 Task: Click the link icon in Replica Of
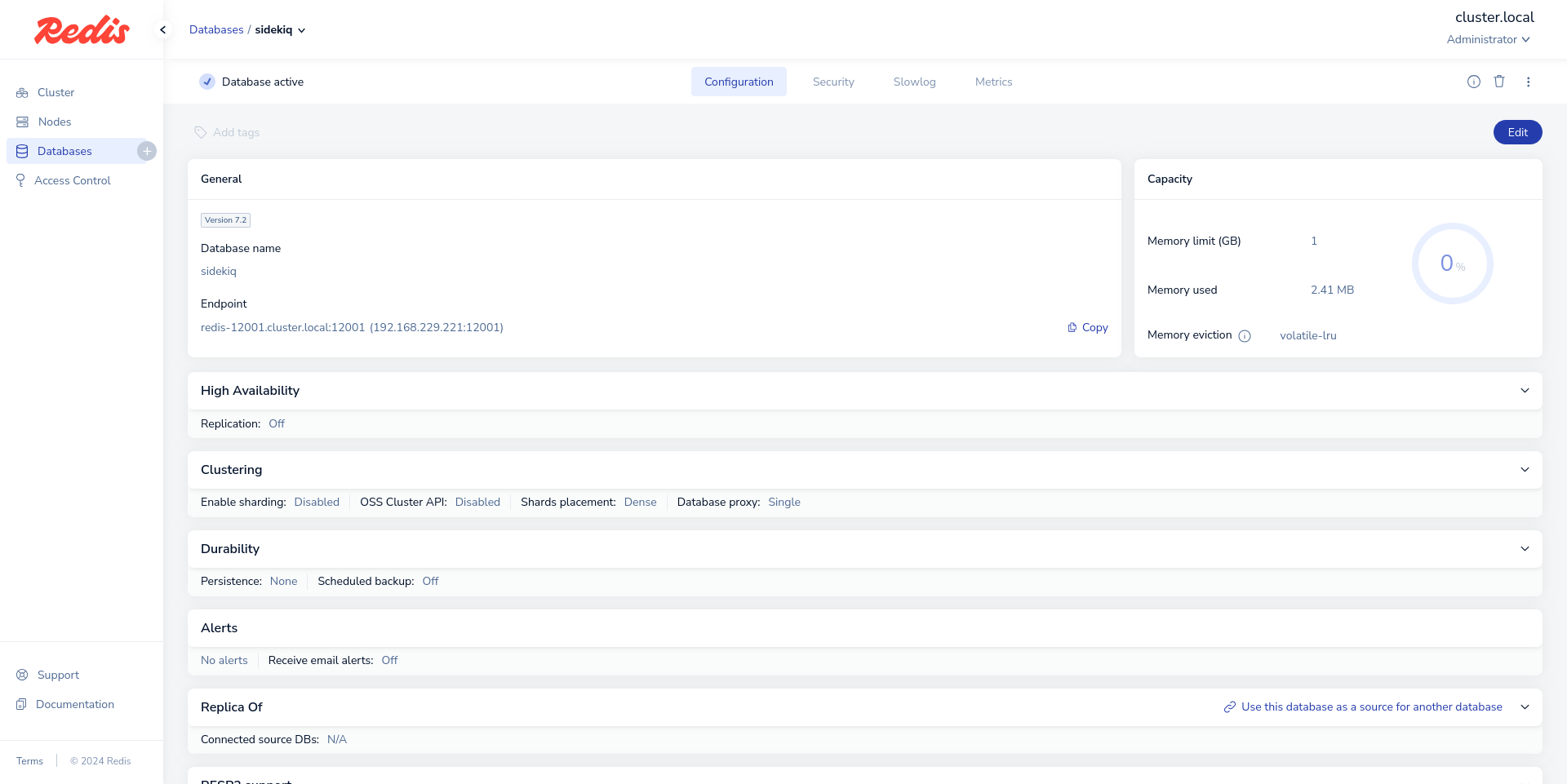pos(1229,707)
